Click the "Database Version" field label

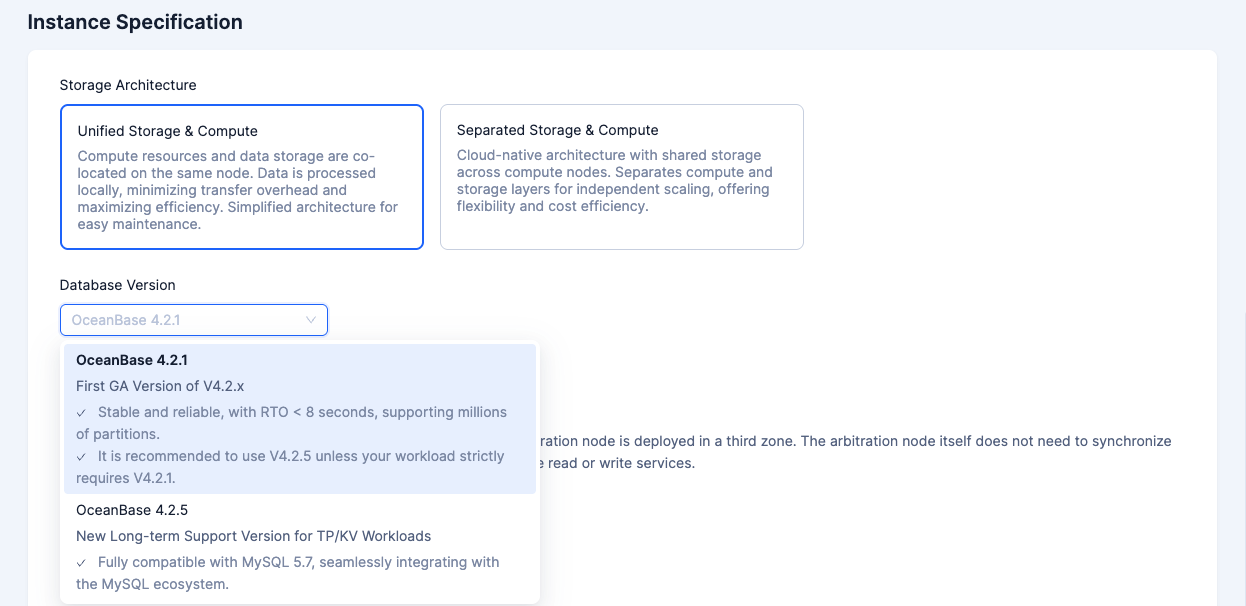[117, 285]
